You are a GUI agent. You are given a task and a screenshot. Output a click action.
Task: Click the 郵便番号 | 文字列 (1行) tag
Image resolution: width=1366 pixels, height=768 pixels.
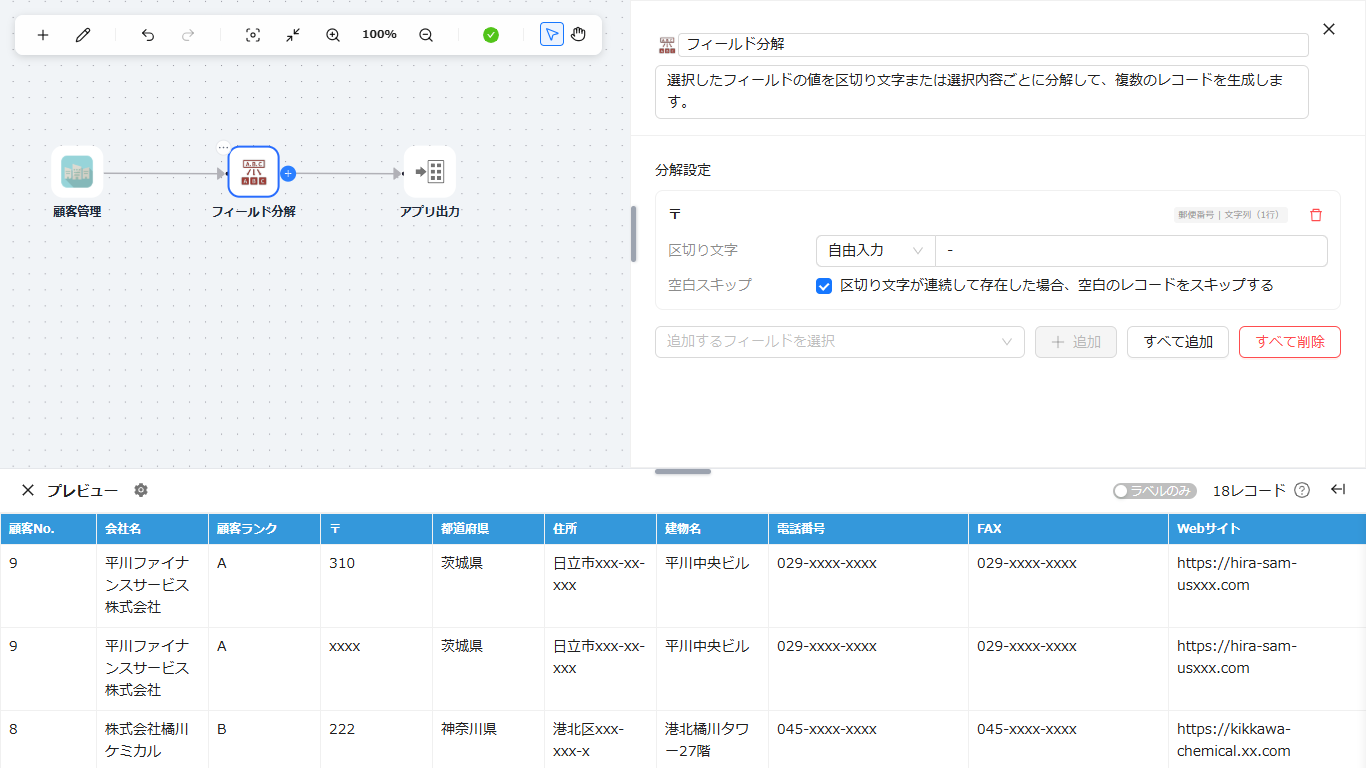click(1231, 215)
